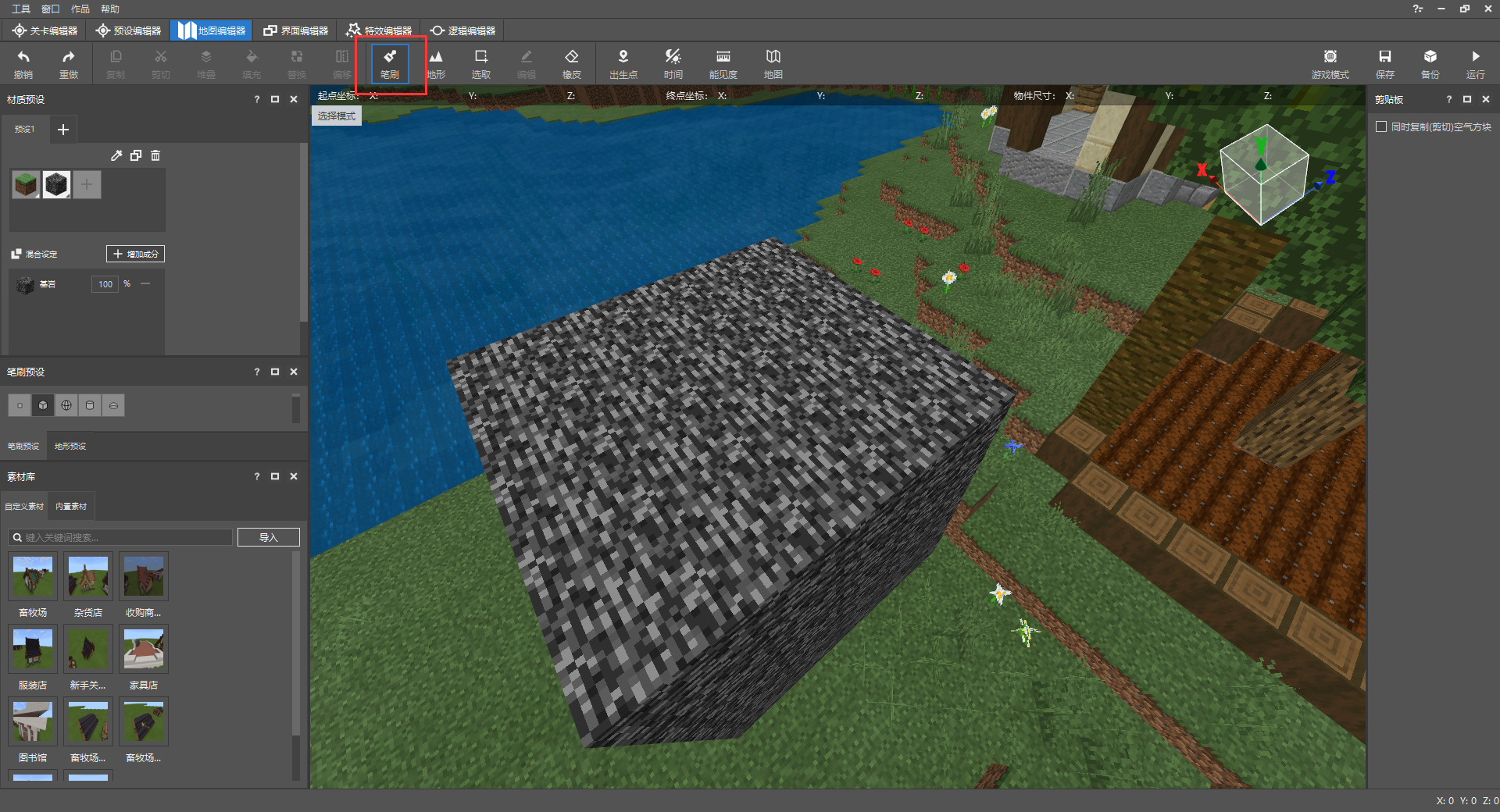This screenshot has width=1500, height=812.
Task: Open the 窗口 menu
Action: coord(51,9)
